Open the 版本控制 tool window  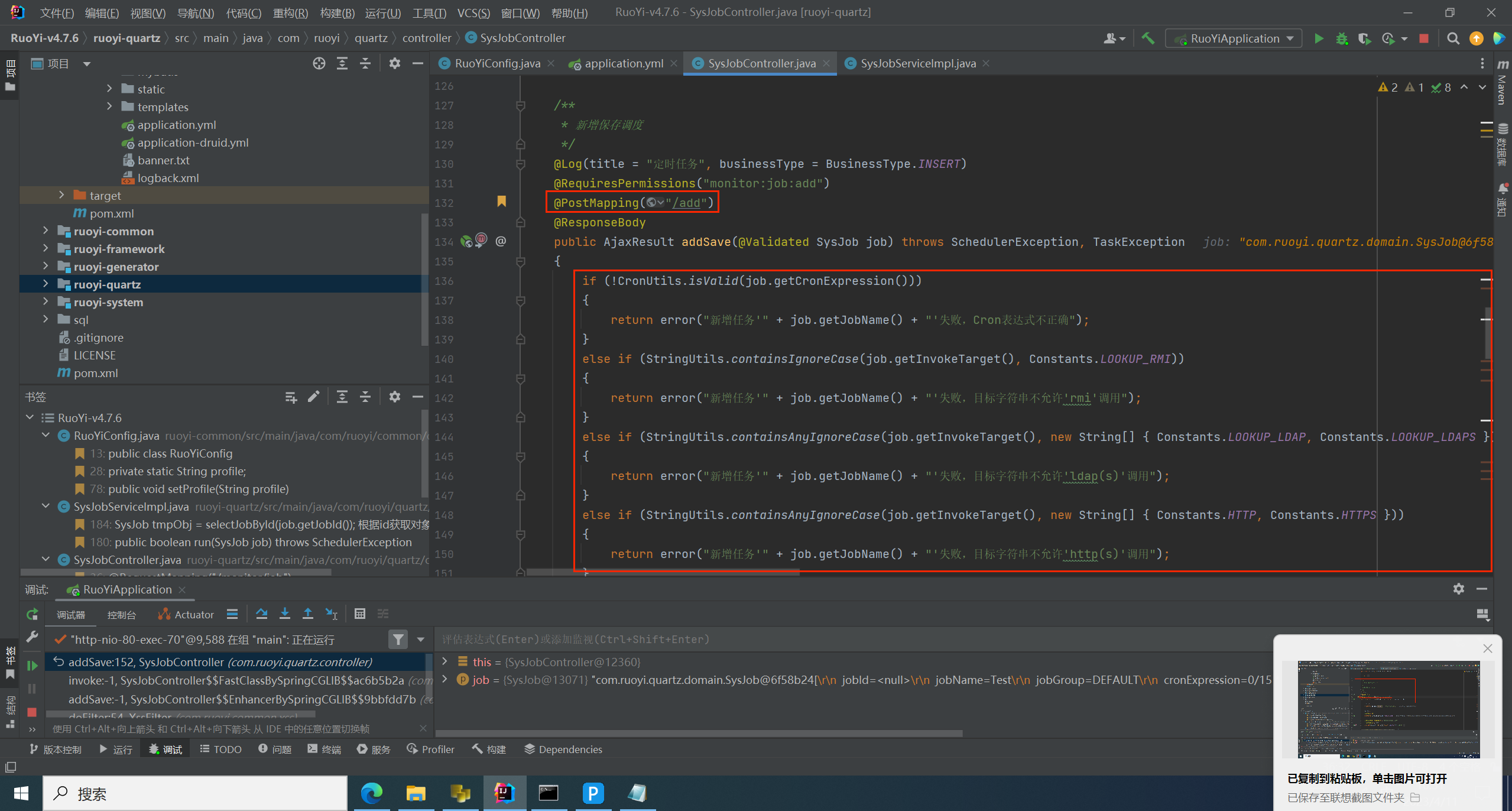pos(55,749)
